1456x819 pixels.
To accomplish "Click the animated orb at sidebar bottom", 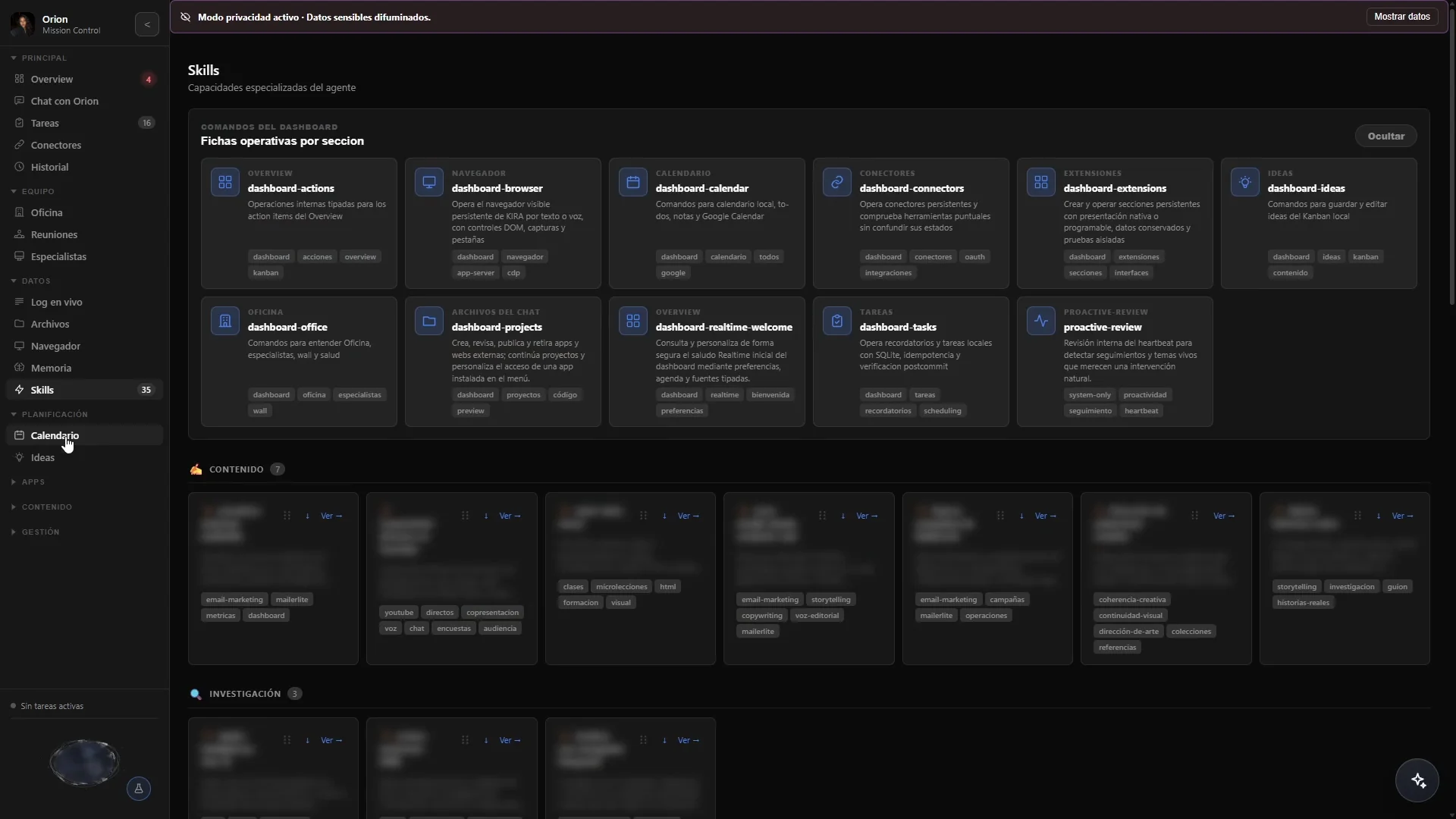I will tap(84, 762).
